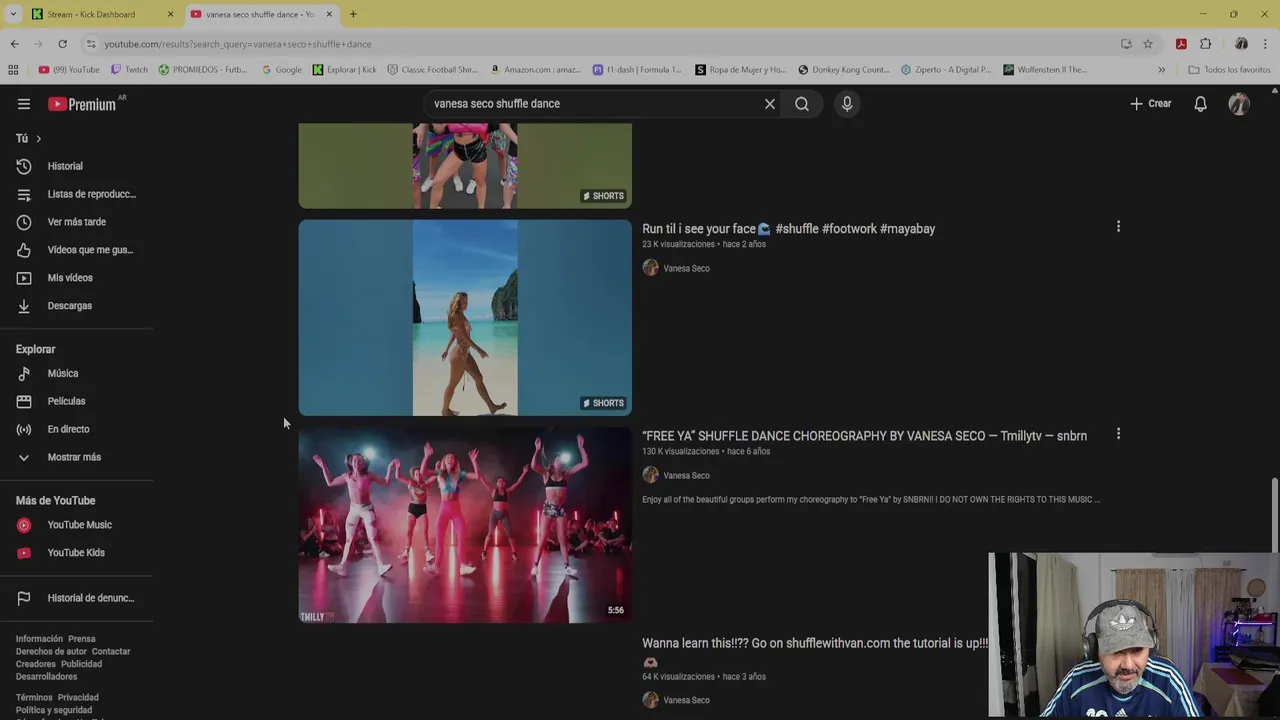The image size is (1280, 720).
Task: Open 'FREE YA' video options menu
Action: click(x=1118, y=434)
